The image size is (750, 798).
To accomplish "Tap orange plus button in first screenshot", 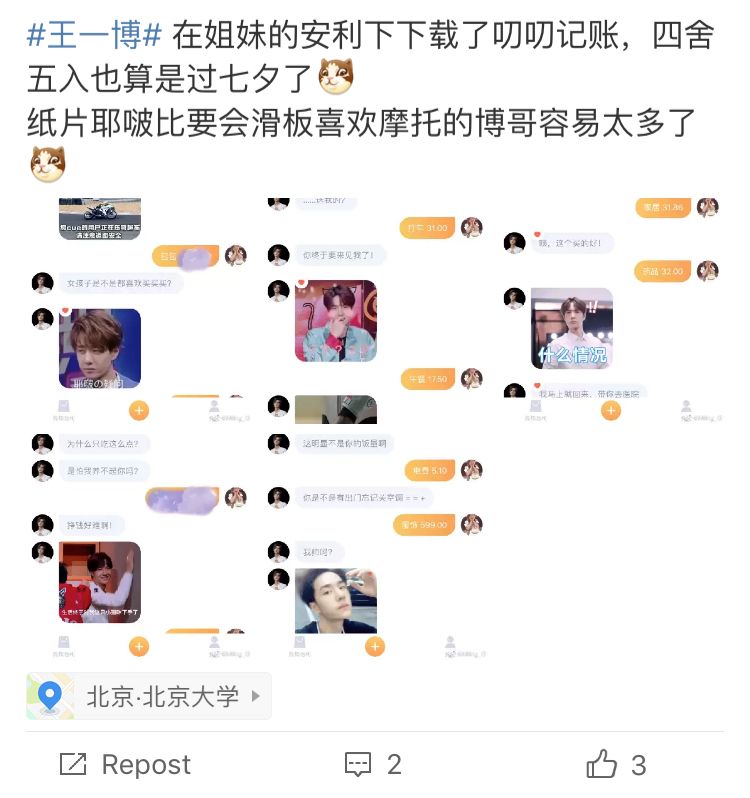I will [x=139, y=410].
